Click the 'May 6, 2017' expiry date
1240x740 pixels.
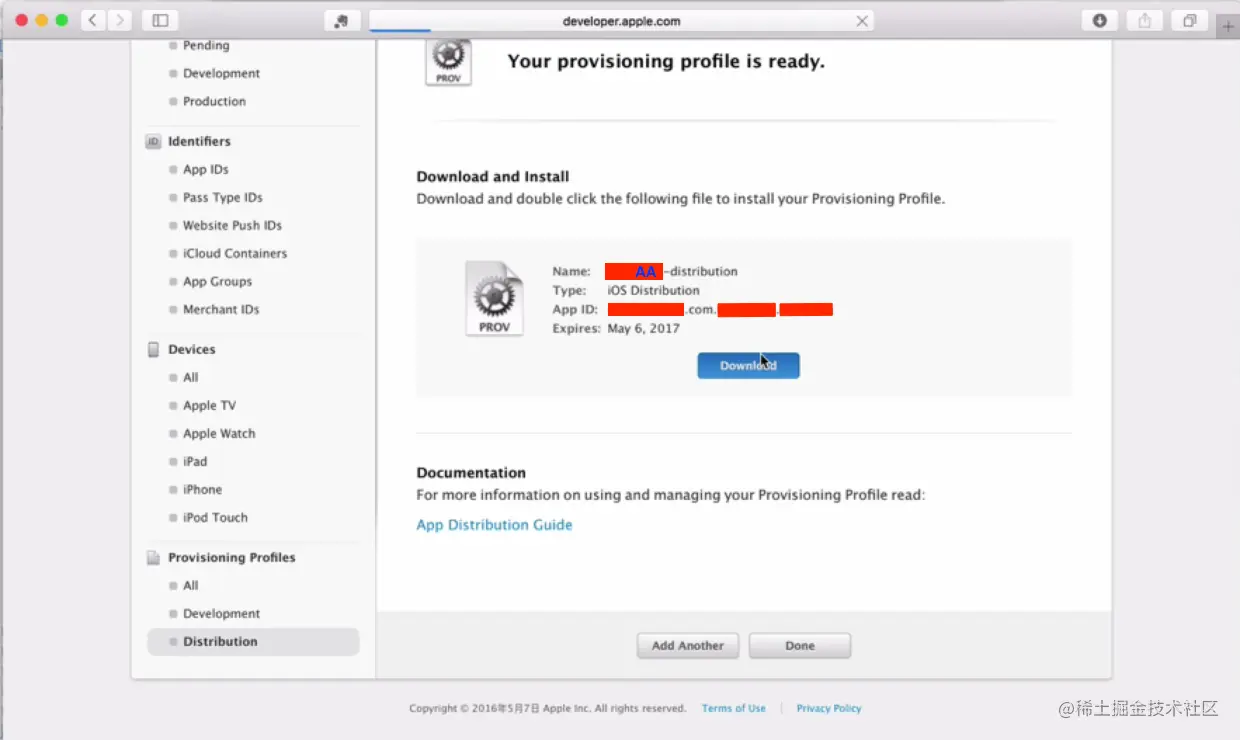[644, 329]
